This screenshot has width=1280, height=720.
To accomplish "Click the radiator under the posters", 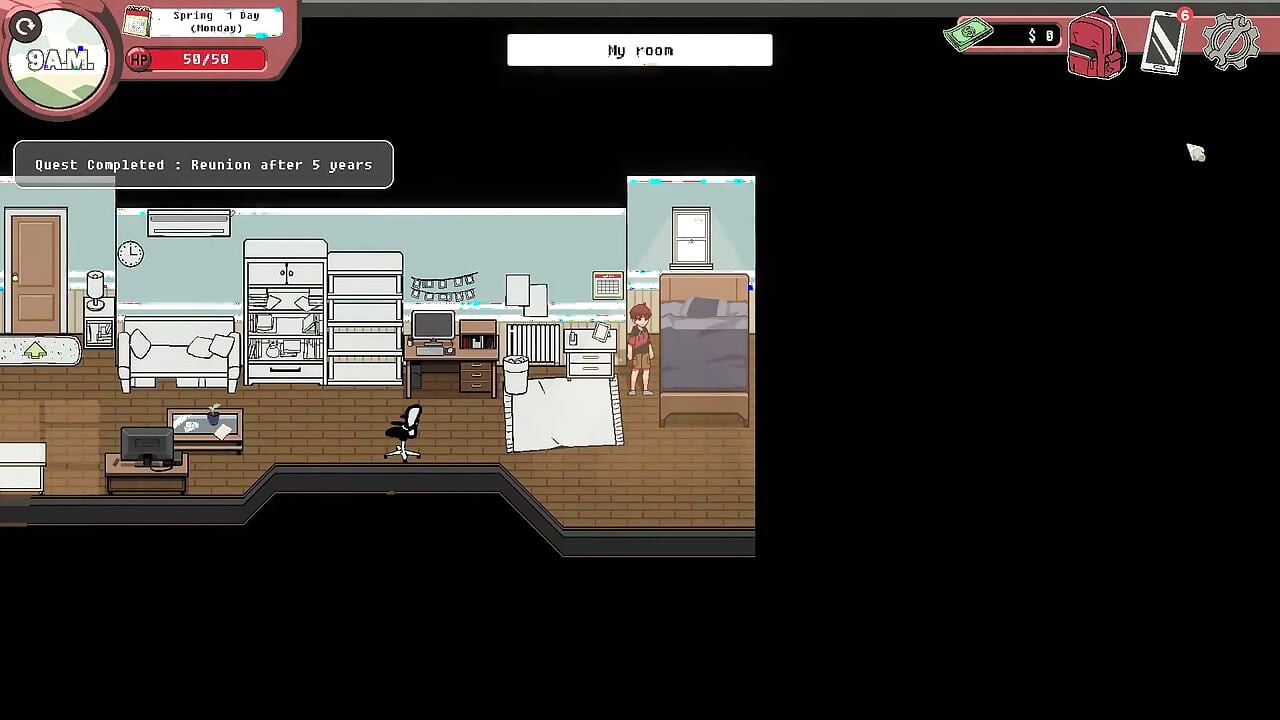I will pos(532,342).
